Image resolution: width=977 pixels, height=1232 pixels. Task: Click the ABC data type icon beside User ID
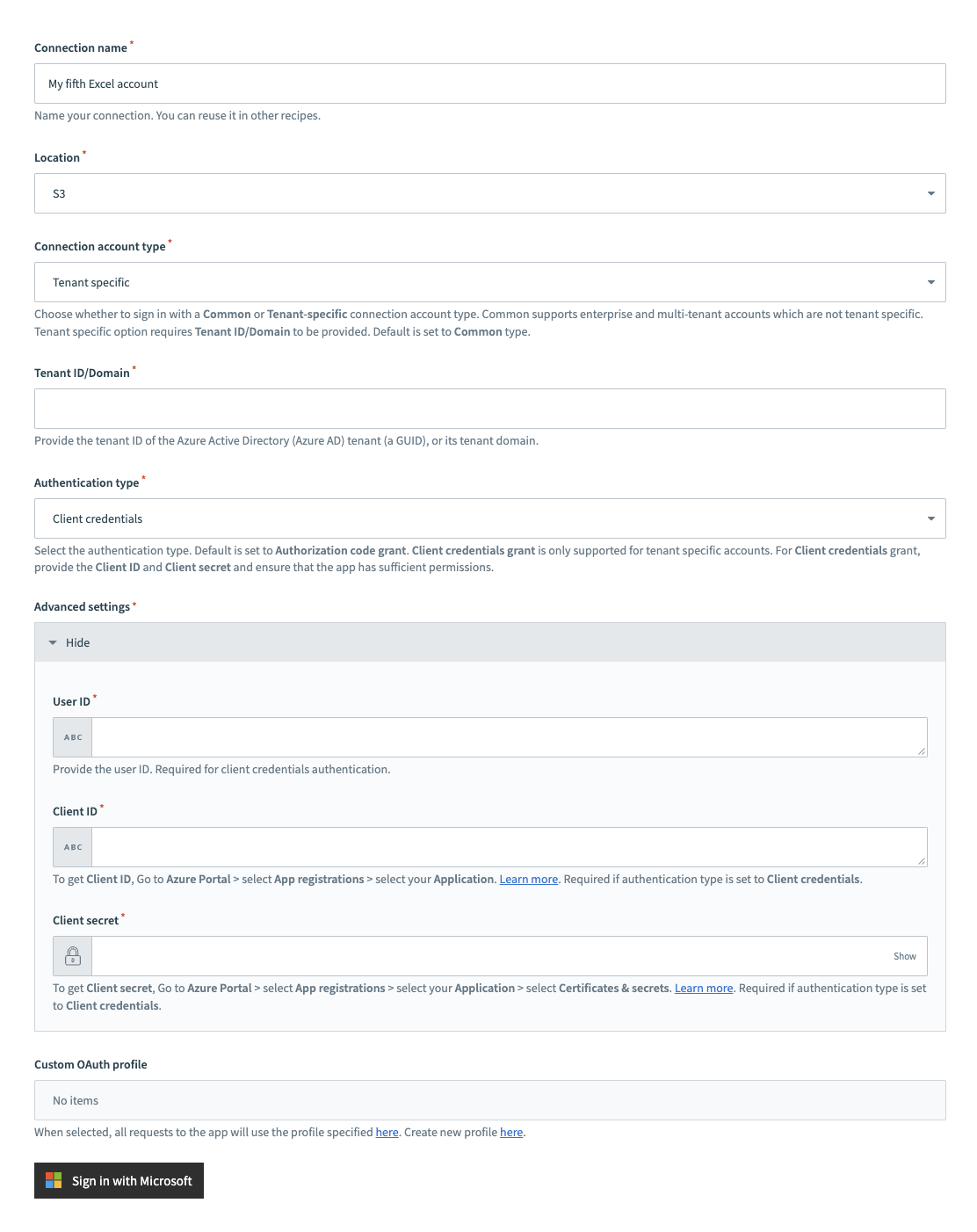click(72, 736)
